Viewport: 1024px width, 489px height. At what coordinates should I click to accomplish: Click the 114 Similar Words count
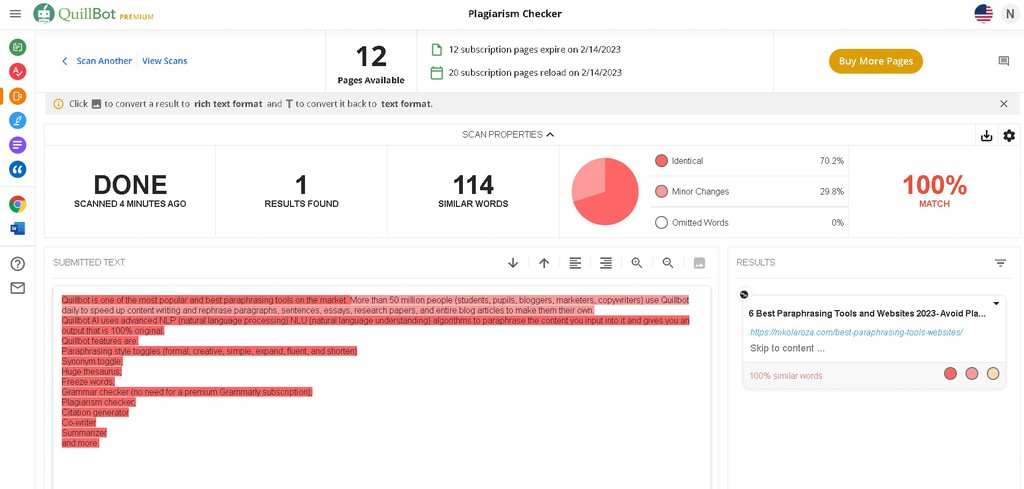473,191
